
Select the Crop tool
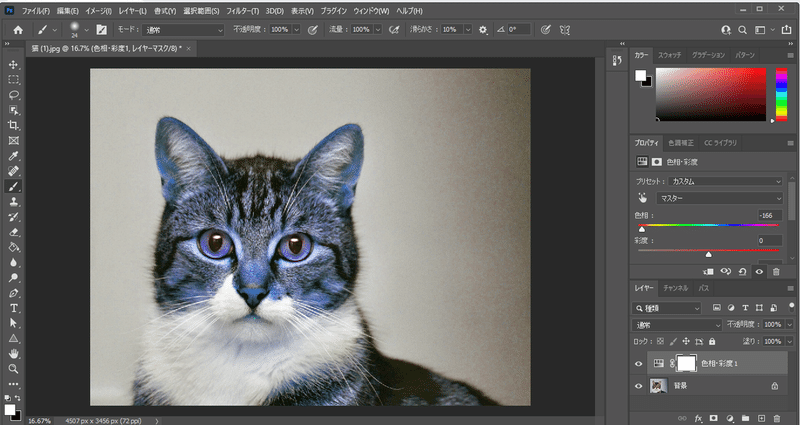14,125
